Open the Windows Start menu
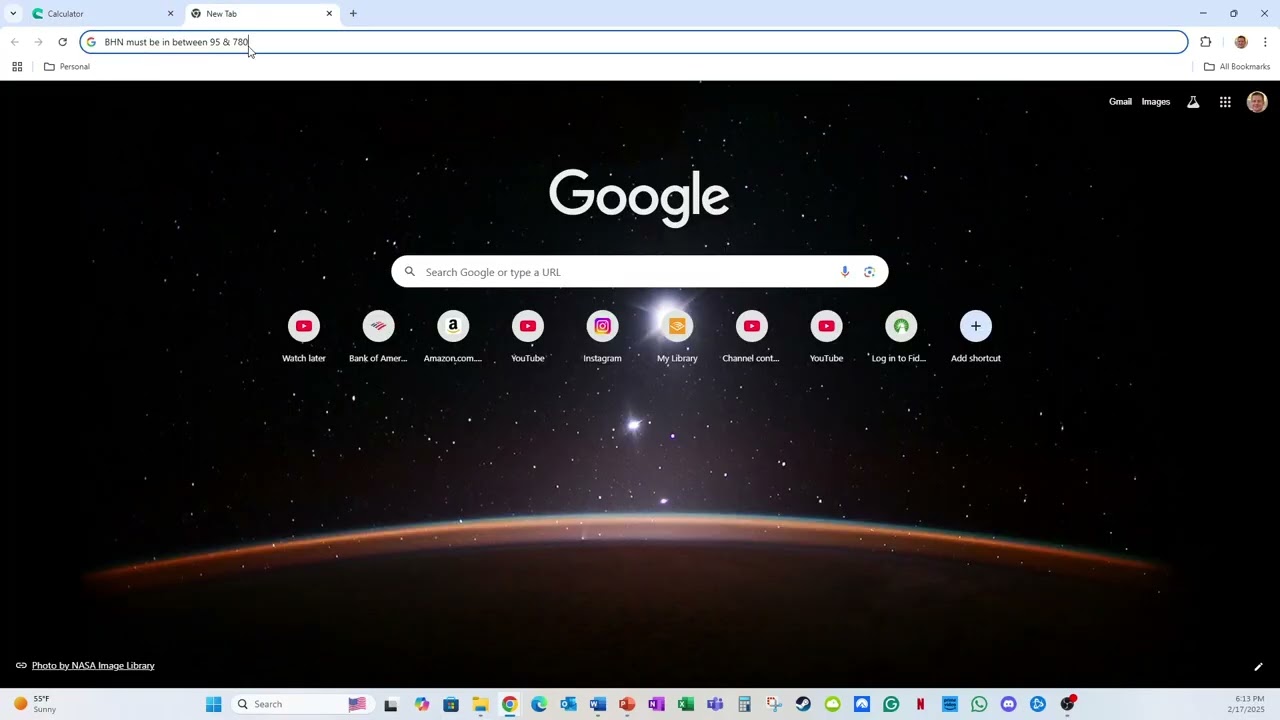Viewport: 1280px width, 720px height. click(213, 704)
